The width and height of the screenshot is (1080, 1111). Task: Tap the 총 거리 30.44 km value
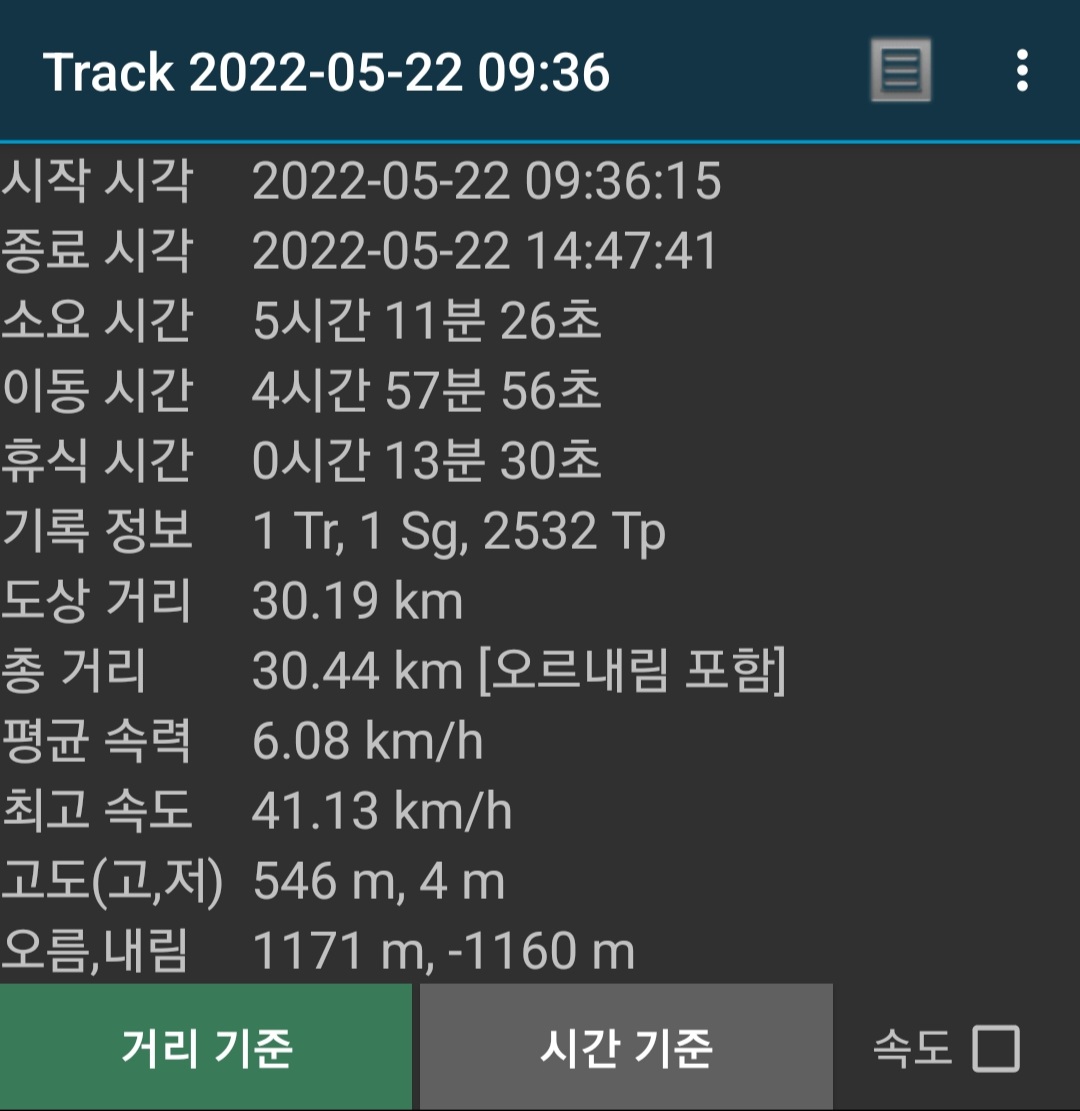[358, 670]
